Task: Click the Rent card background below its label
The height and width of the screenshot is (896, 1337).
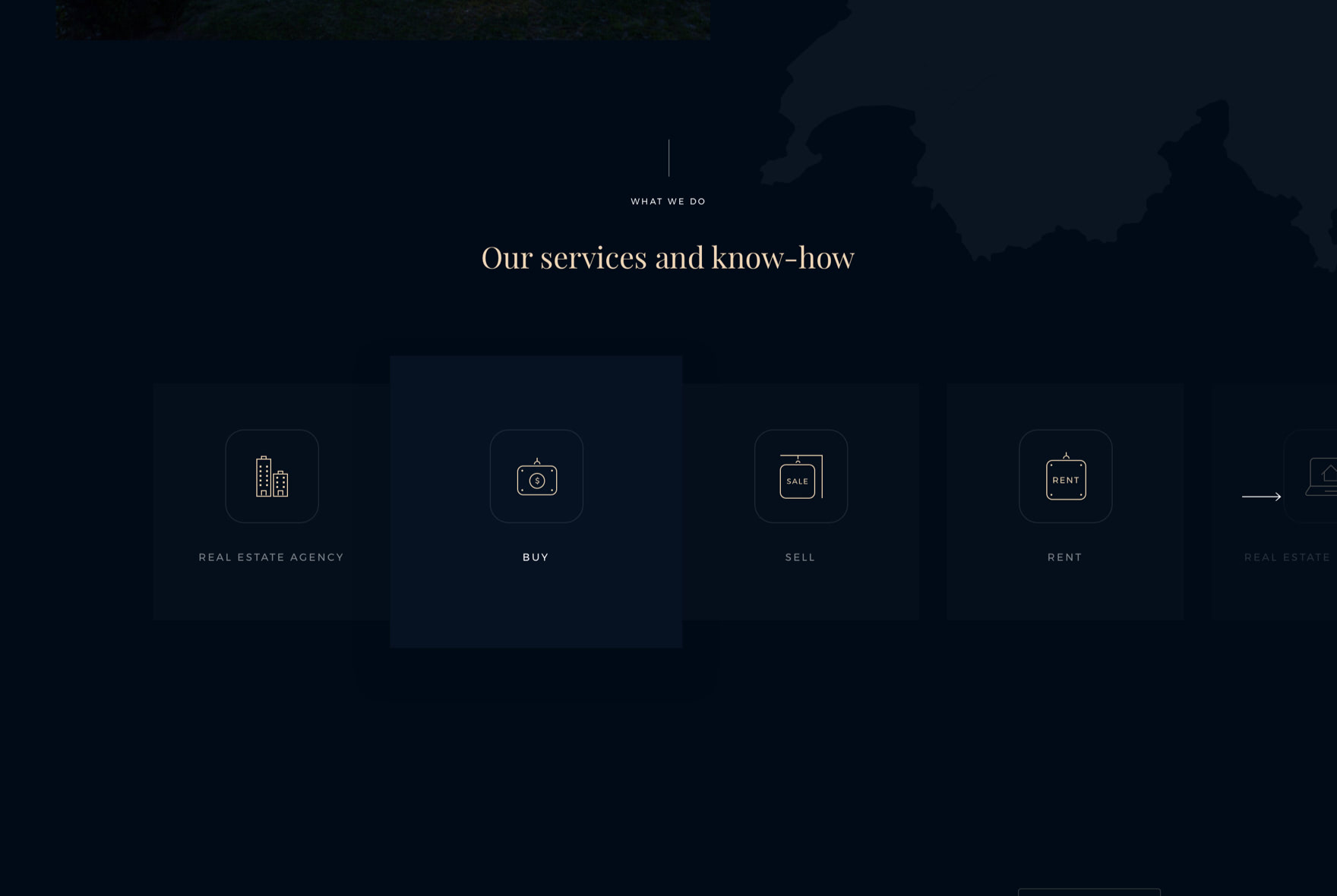Action: 1064,596
